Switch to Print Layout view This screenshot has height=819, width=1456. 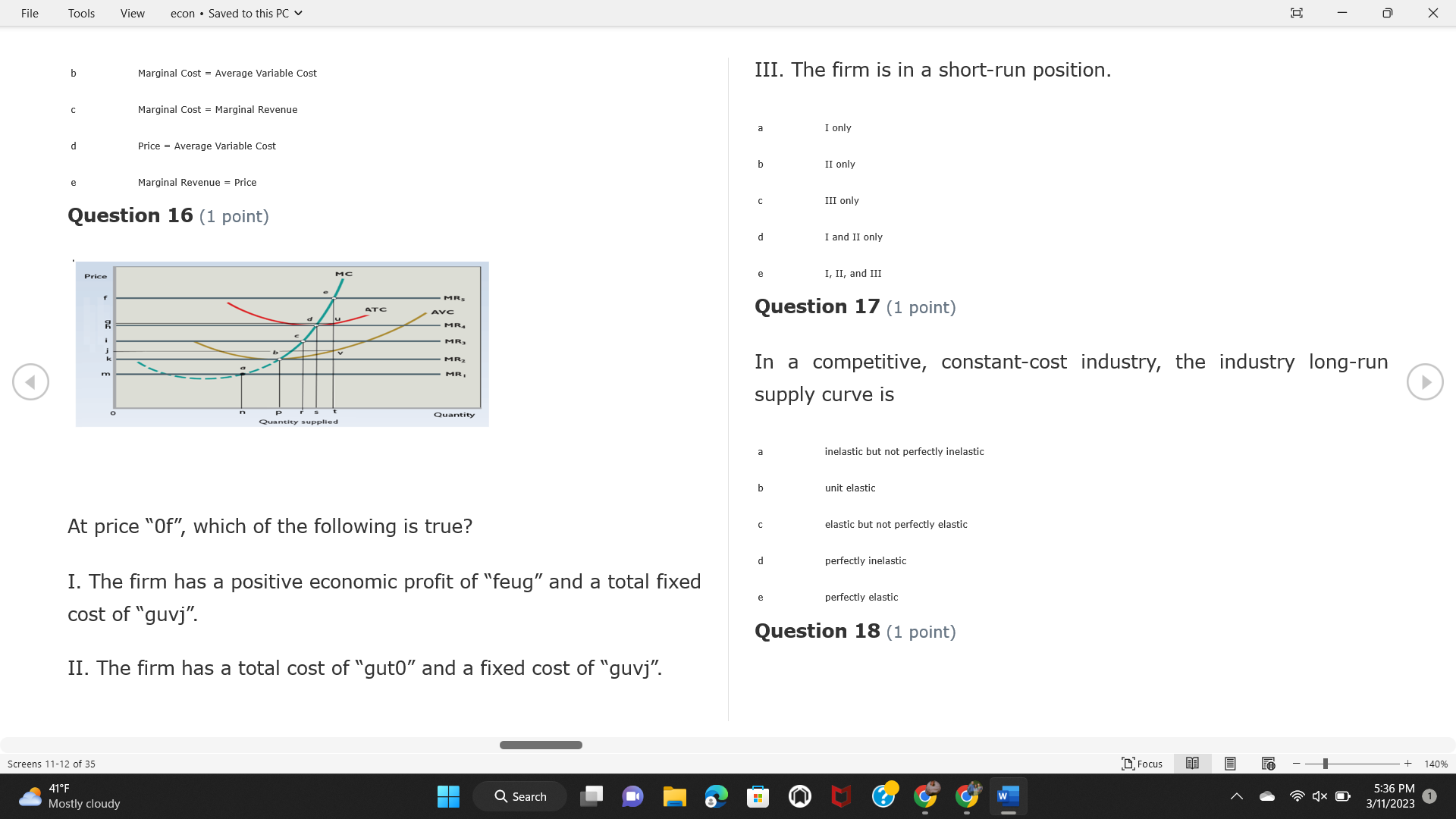(1229, 764)
